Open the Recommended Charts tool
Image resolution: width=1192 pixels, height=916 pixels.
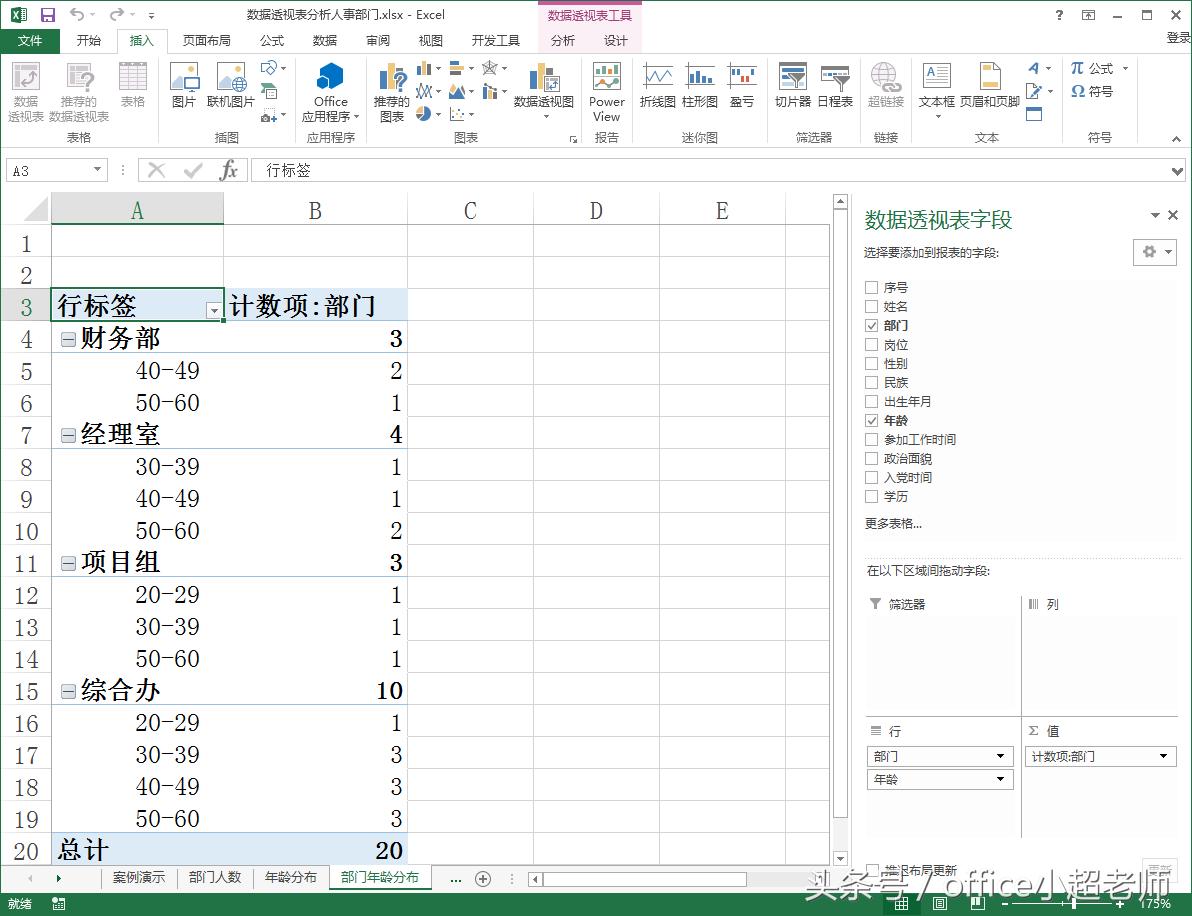(391, 95)
